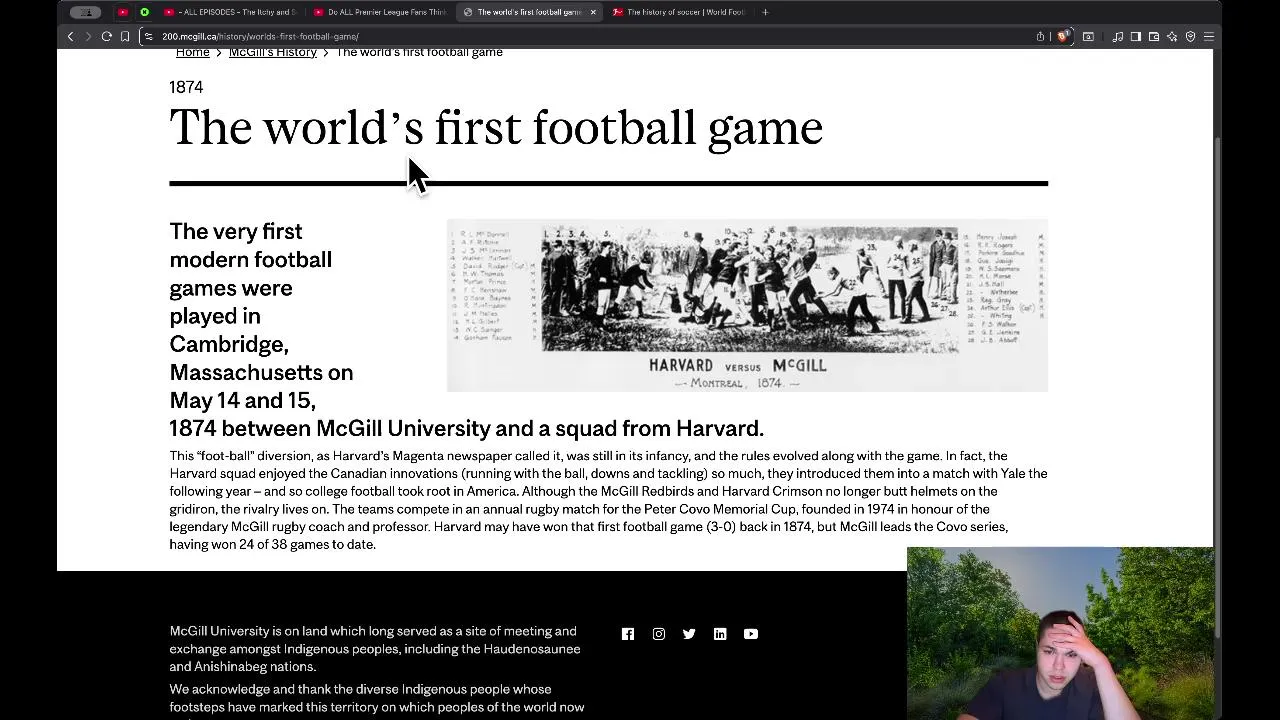The width and height of the screenshot is (1280, 720).
Task: Bookmark this page with the bookmark icon
Action: [x=125, y=36]
